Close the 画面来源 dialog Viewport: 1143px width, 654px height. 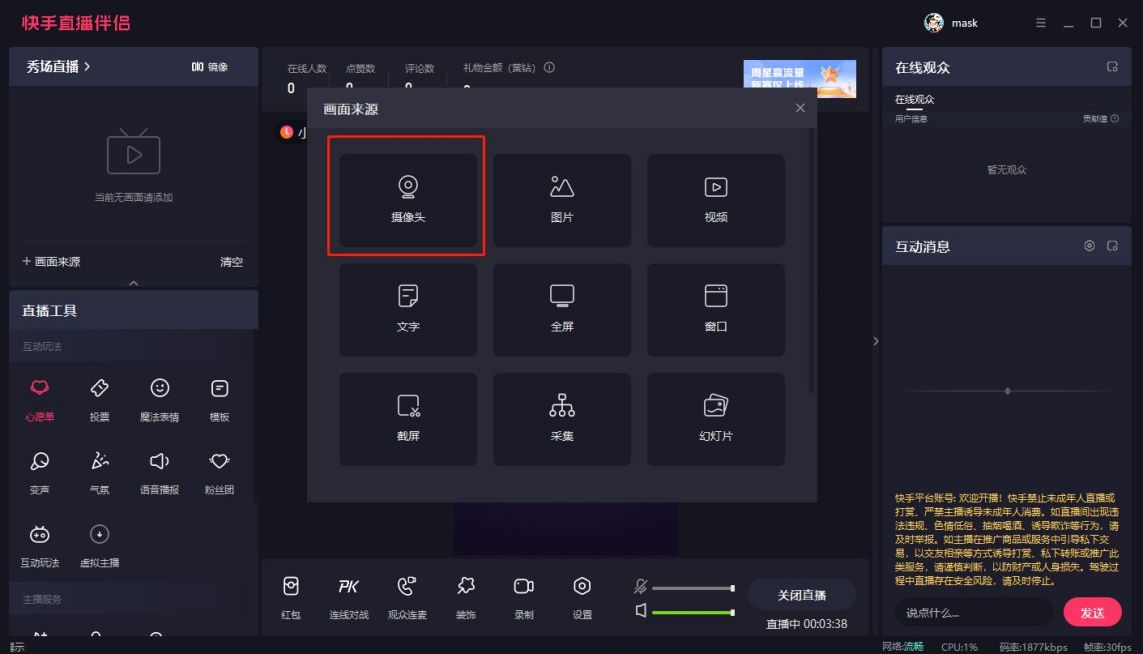pos(800,108)
